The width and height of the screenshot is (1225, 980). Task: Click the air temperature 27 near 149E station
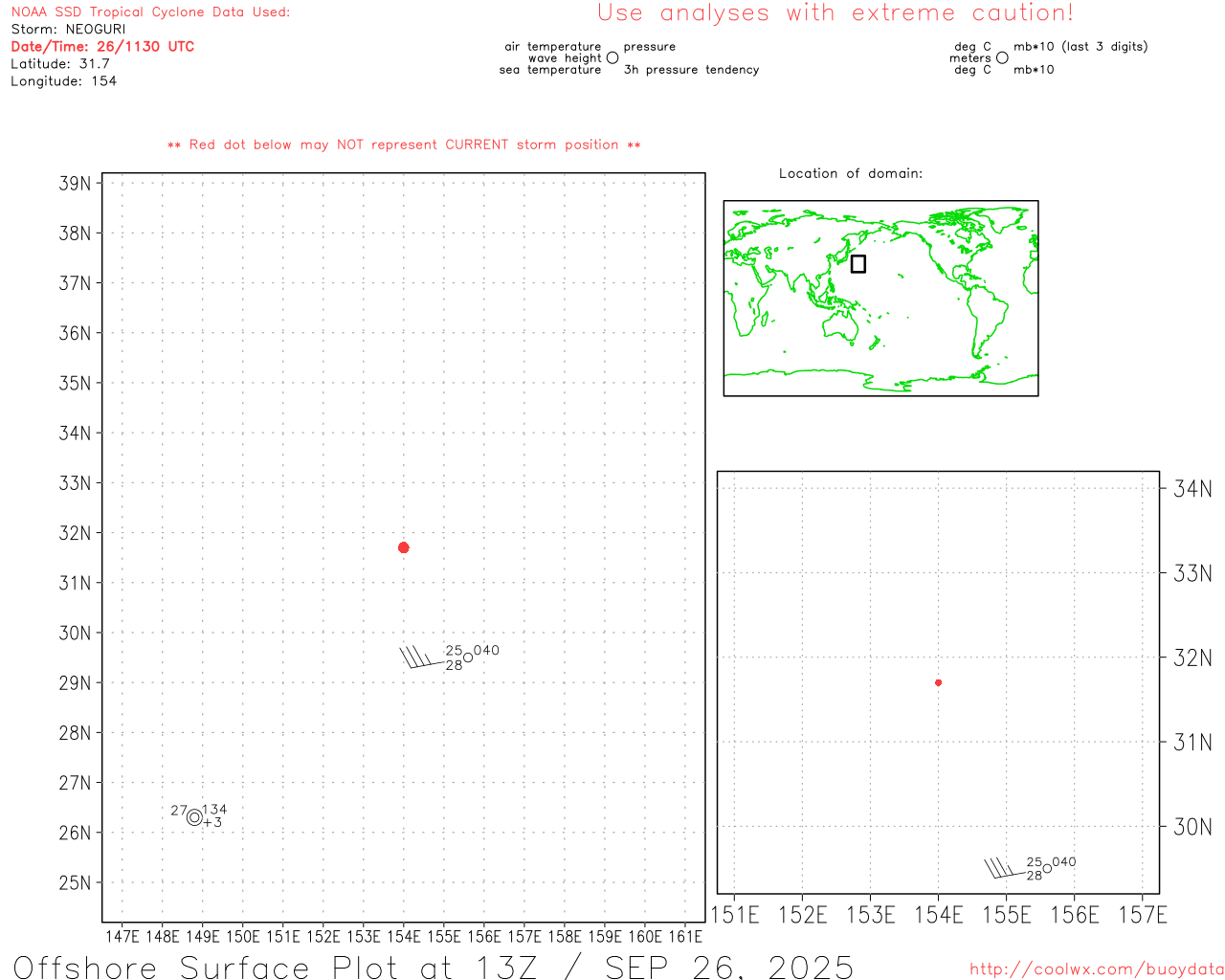tap(179, 810)
